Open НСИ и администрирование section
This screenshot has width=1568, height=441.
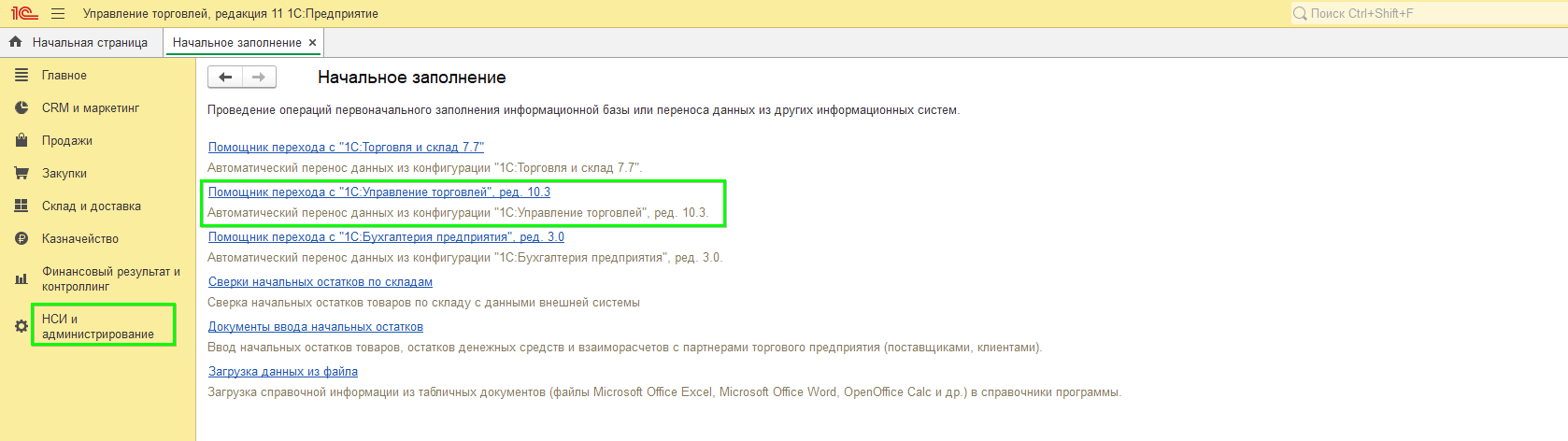click(98, 326)
